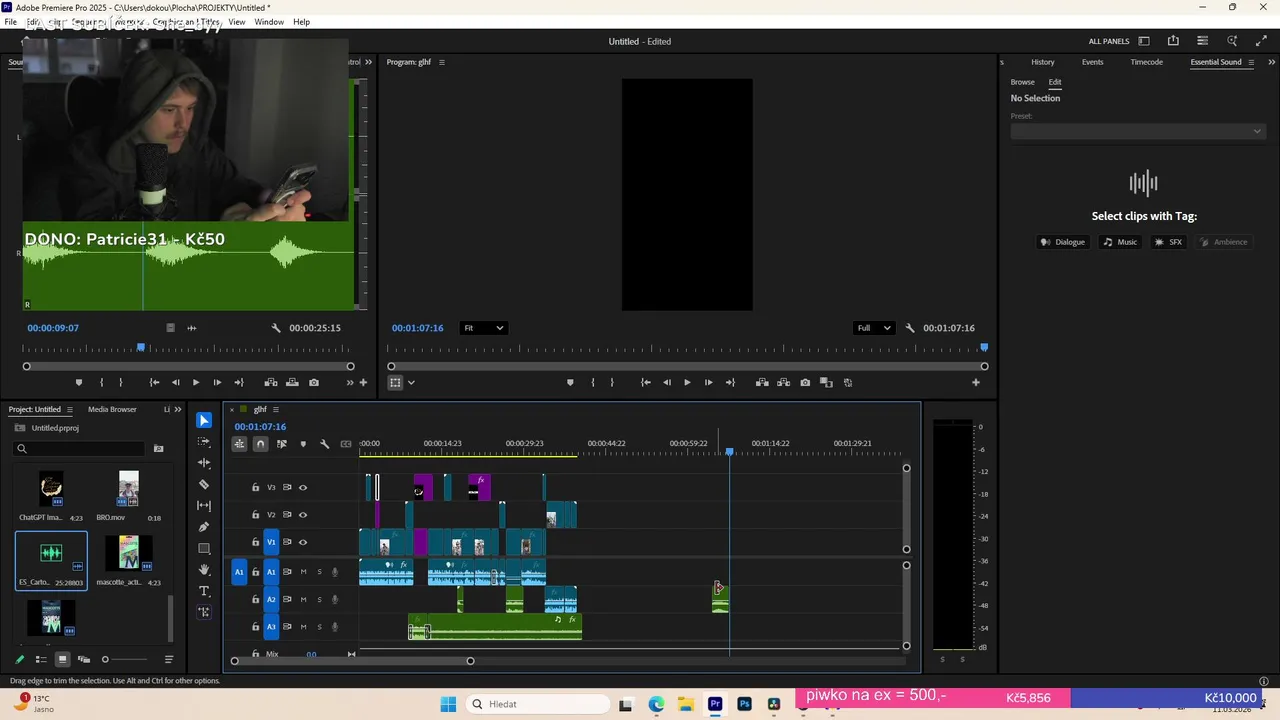Open Quick Export from the top bar
This screenshot has height=720, width=1280.
pos(1173,41)
